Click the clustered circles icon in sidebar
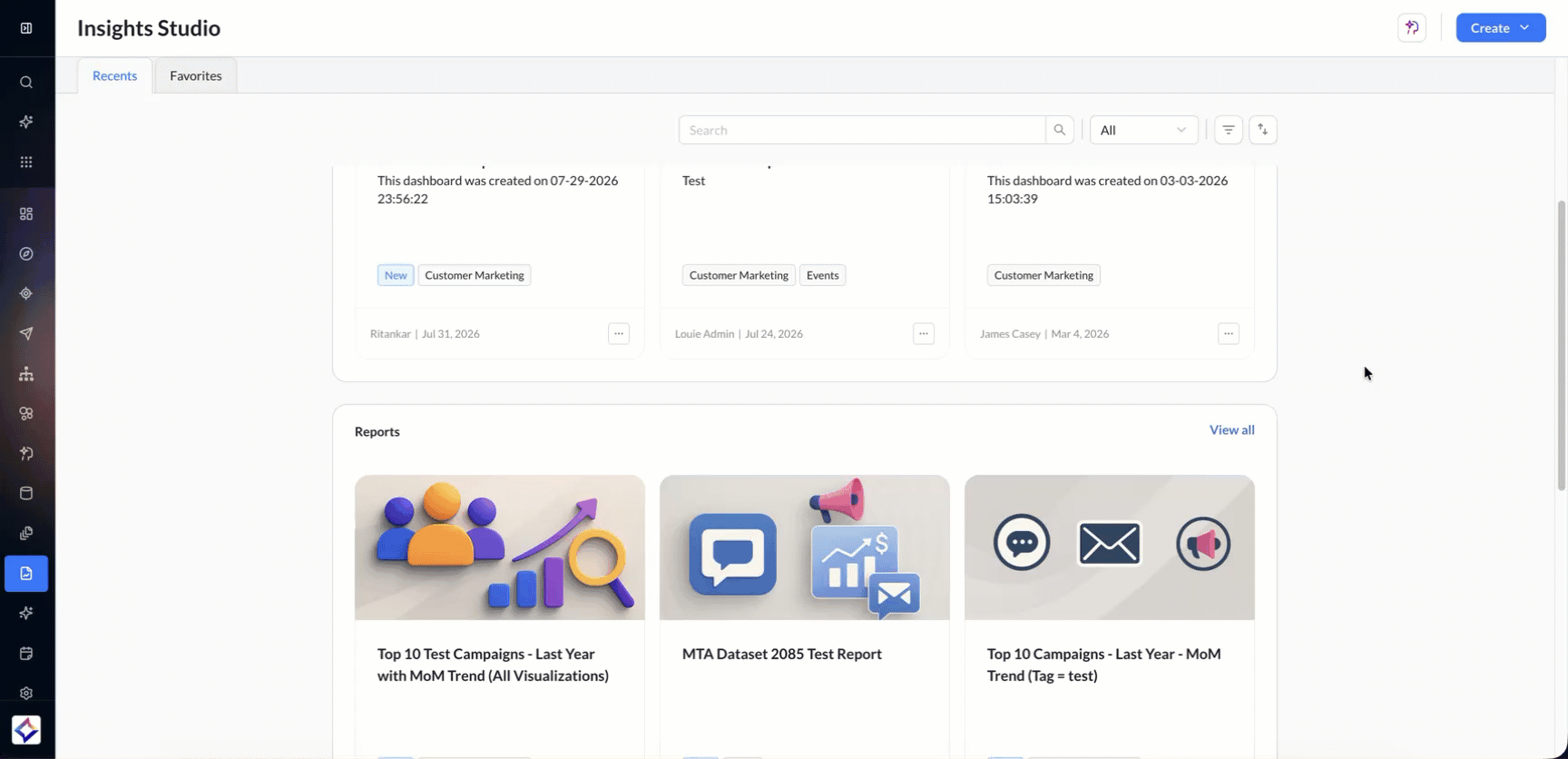The image size is (1568, 759). pos(26,414)
